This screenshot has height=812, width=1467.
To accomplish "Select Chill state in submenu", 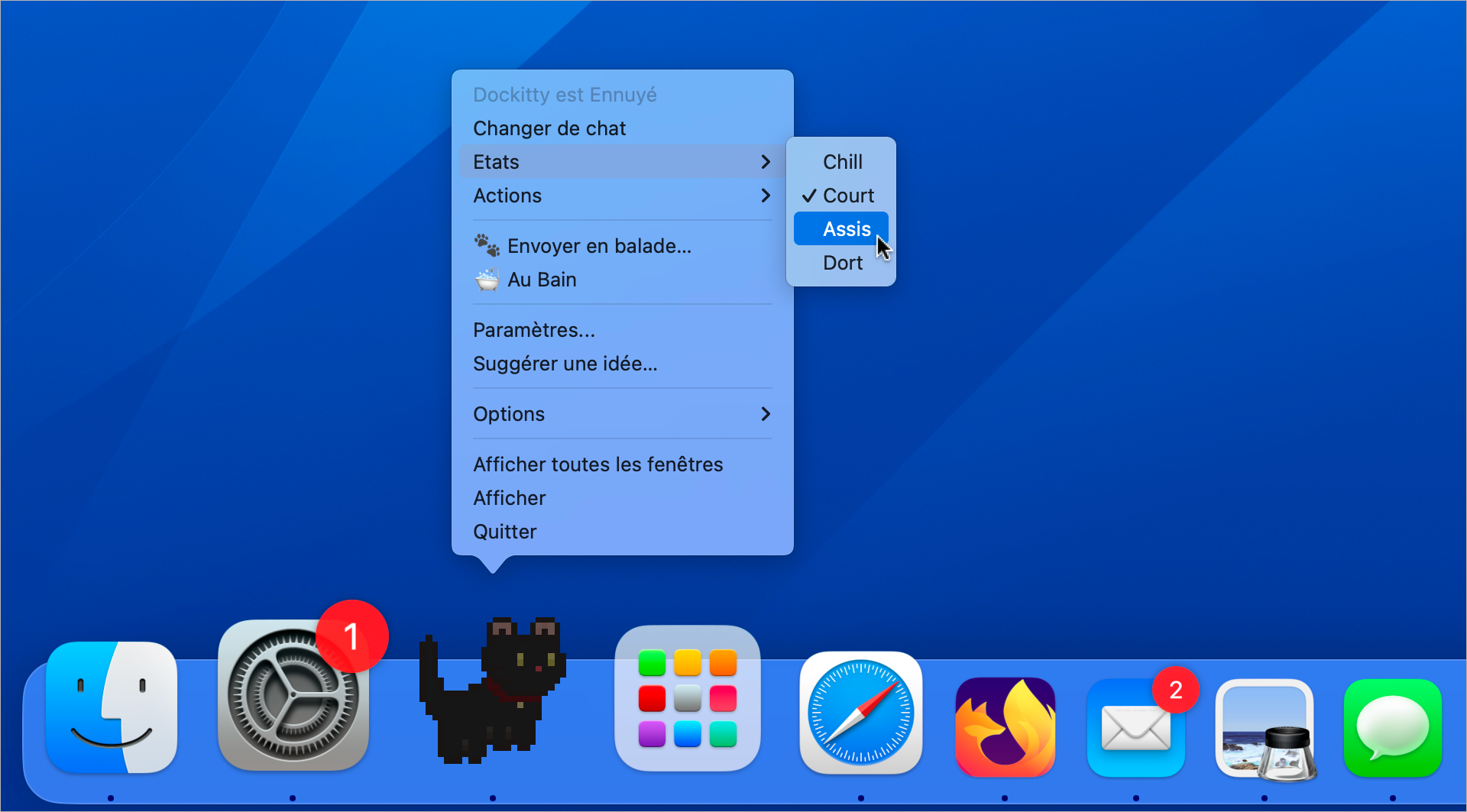I will [x=841, y=162].
